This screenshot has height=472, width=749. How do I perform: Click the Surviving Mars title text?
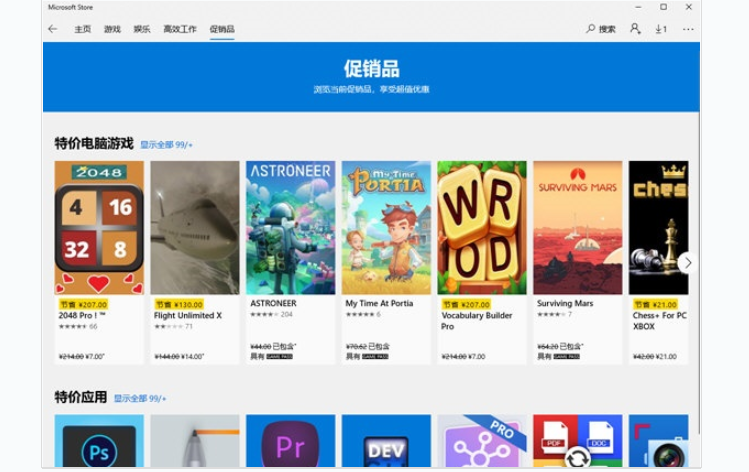[565, 303]
